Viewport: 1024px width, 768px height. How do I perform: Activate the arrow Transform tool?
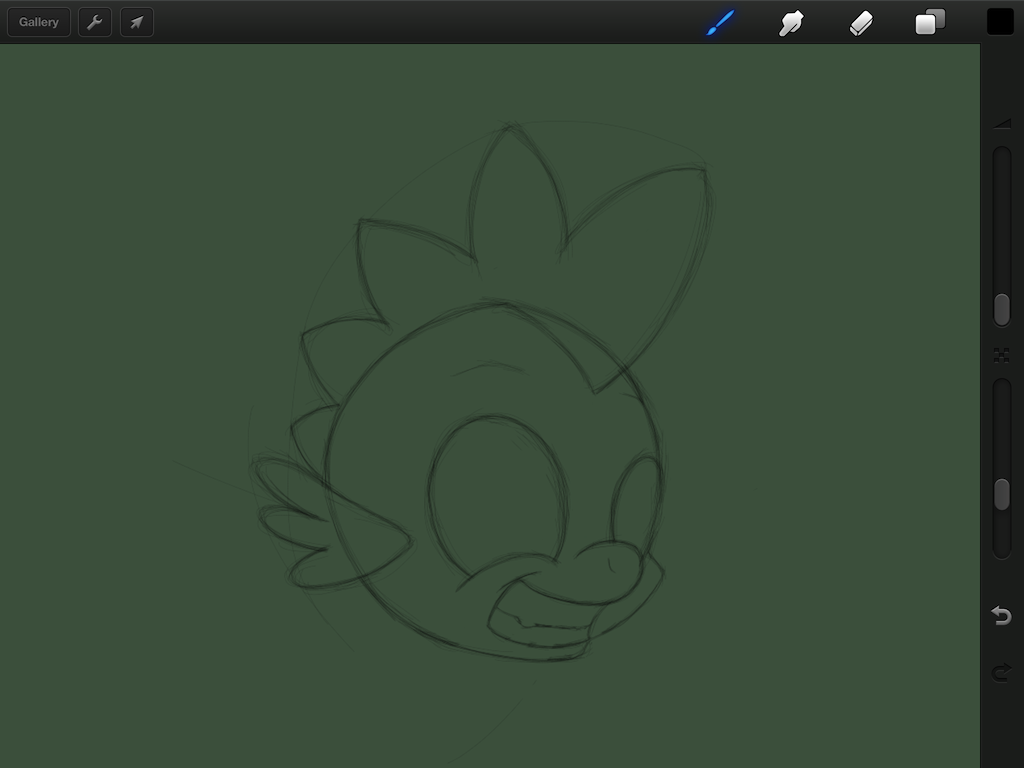click(x=137, y=22)
